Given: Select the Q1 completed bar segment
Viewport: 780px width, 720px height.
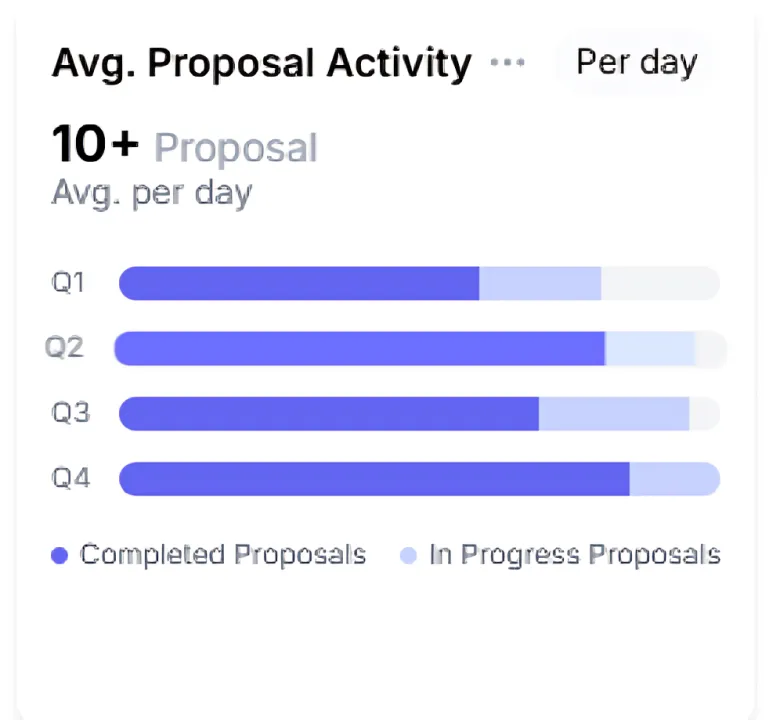Looking at the screenshot, I should coord(299,284).
